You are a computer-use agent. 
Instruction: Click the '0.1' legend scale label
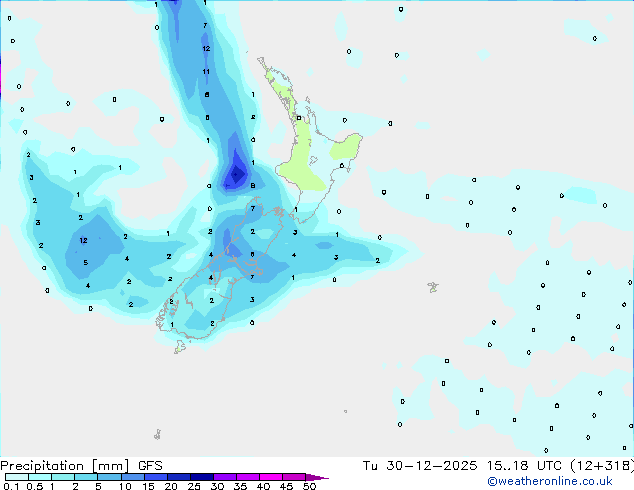(11, 486)
